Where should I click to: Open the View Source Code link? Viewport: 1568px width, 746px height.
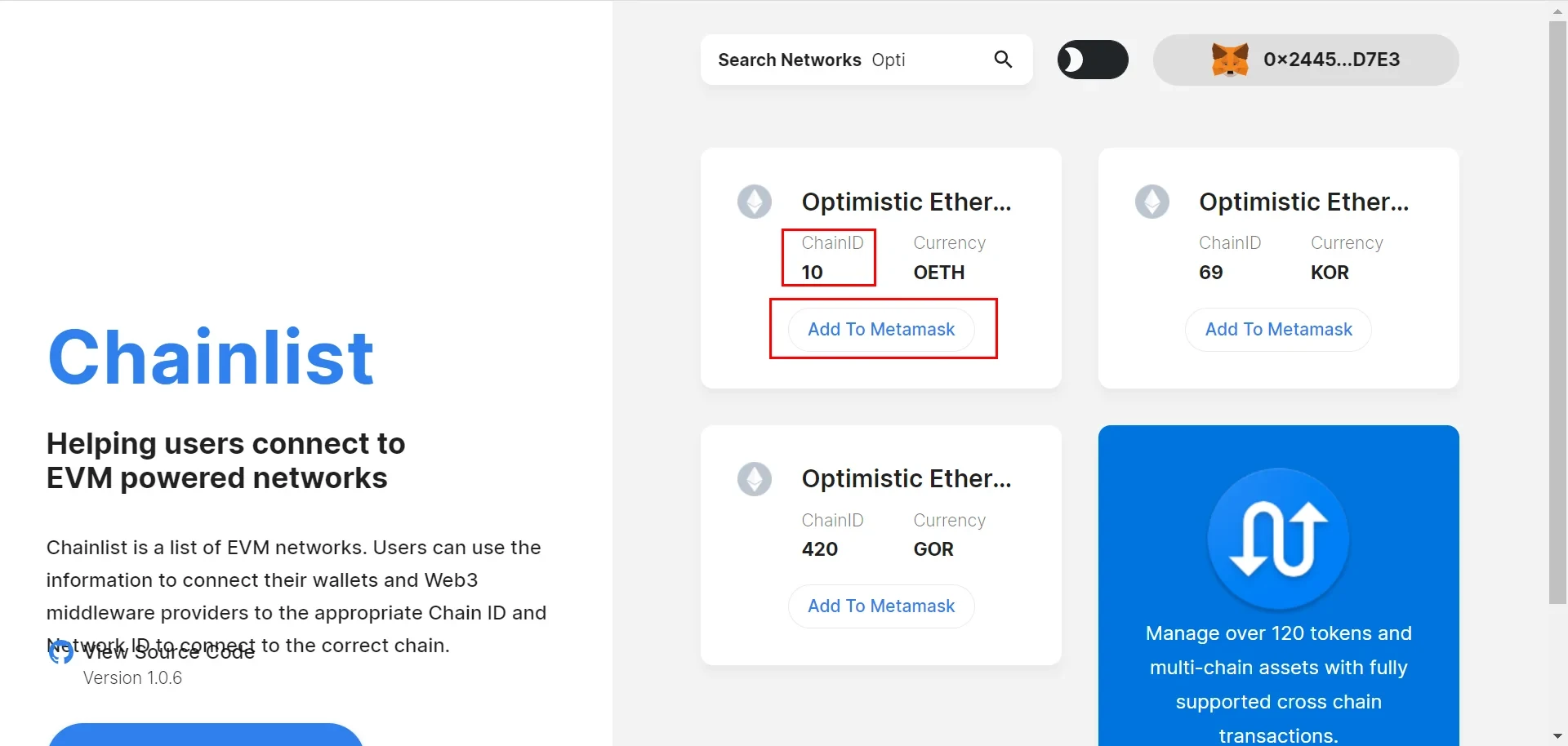pos(169,653)
